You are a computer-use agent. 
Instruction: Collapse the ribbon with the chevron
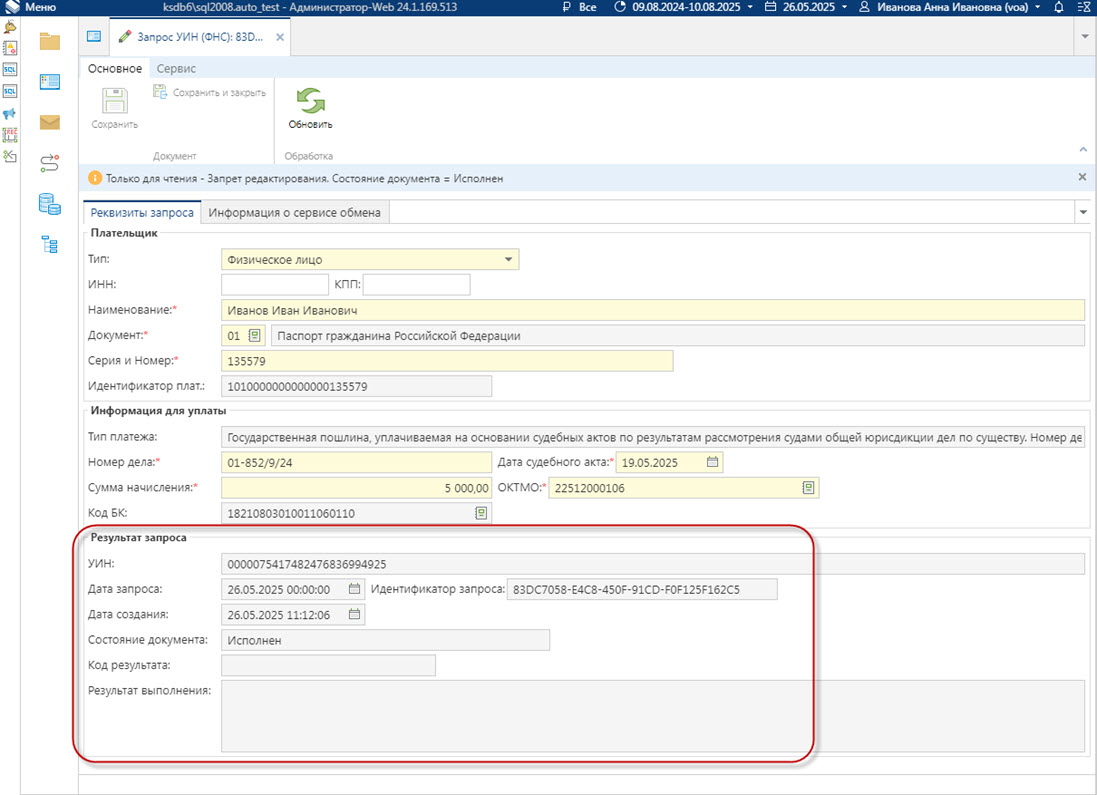pyautogui.click(x=1083, y=149)
